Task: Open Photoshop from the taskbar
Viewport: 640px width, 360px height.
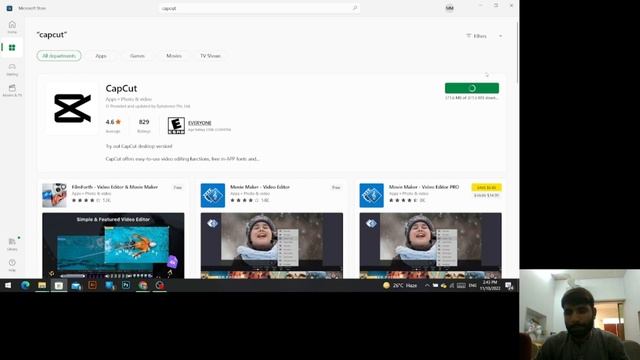Action: click(126, 285)
